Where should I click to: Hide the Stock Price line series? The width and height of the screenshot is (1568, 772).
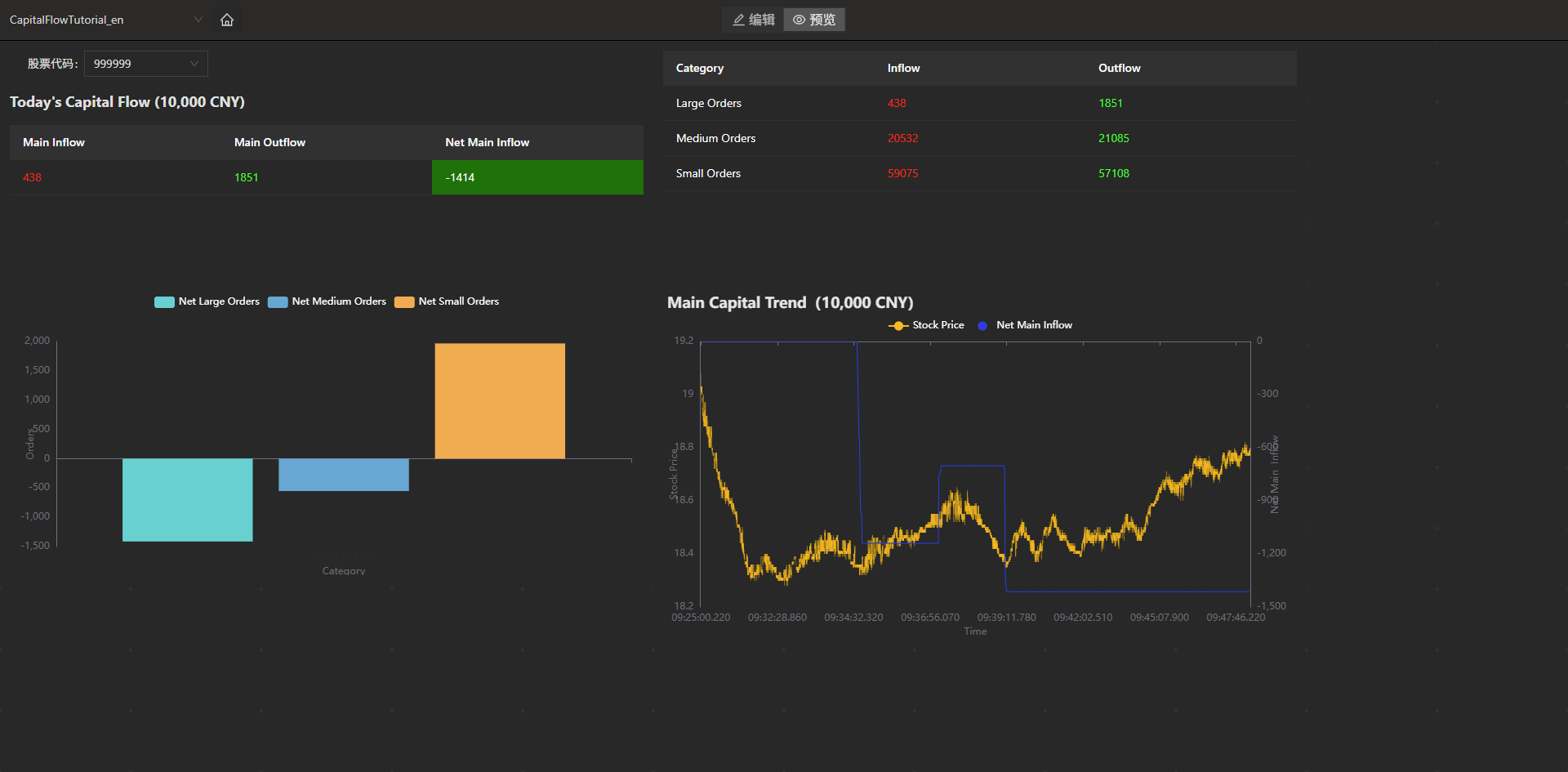[926, 325]
